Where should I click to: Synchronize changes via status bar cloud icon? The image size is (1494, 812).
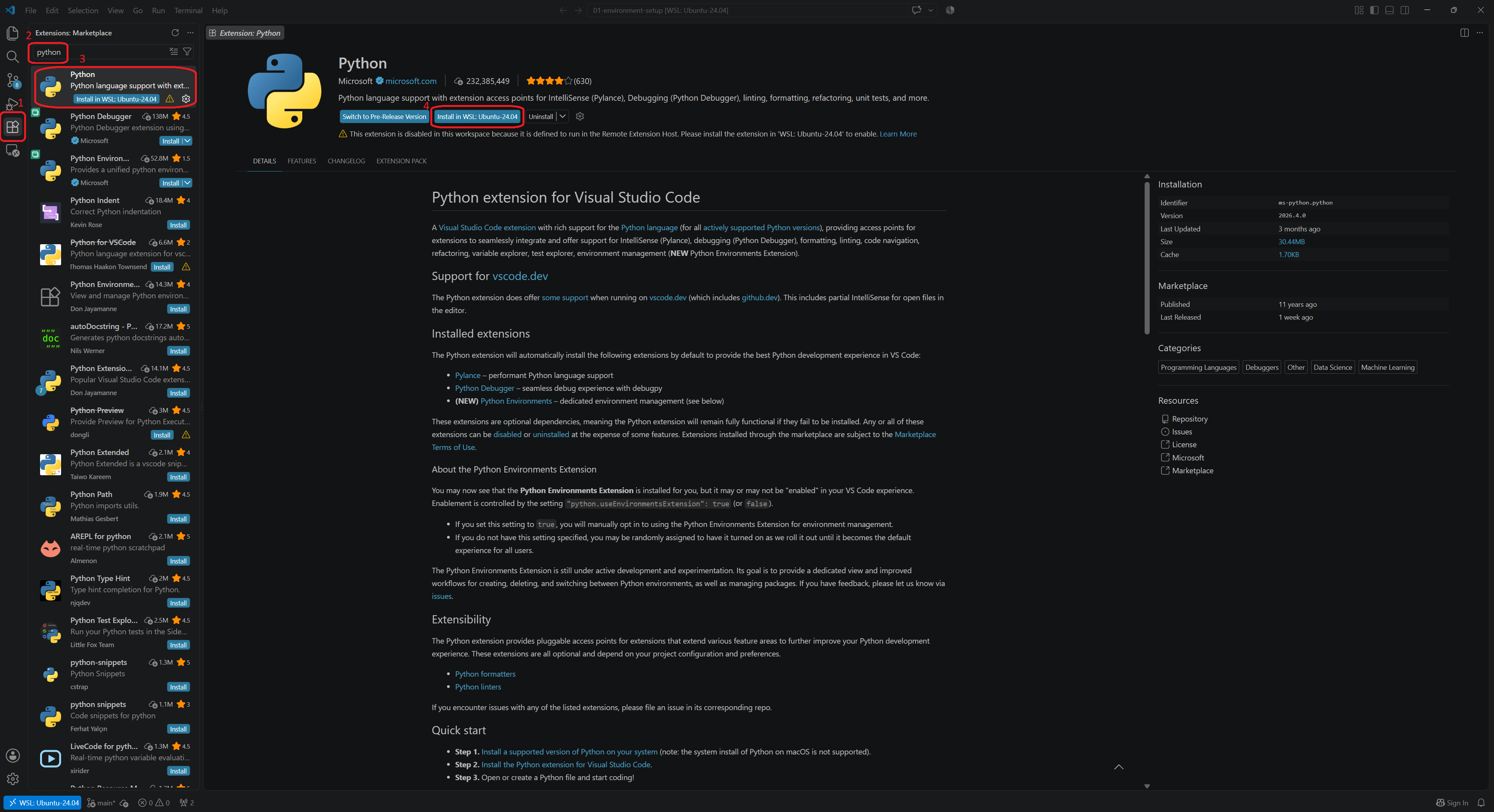124,803
